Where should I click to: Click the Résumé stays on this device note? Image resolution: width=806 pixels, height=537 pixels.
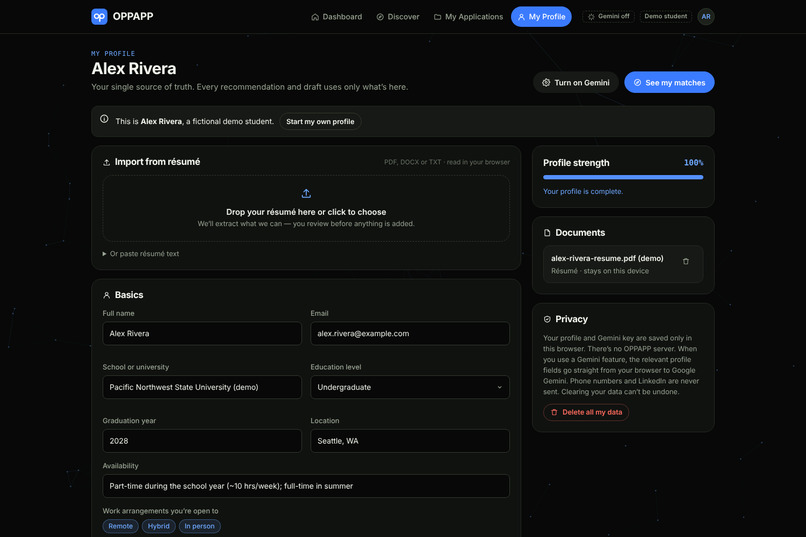click(x=600, y=271)
